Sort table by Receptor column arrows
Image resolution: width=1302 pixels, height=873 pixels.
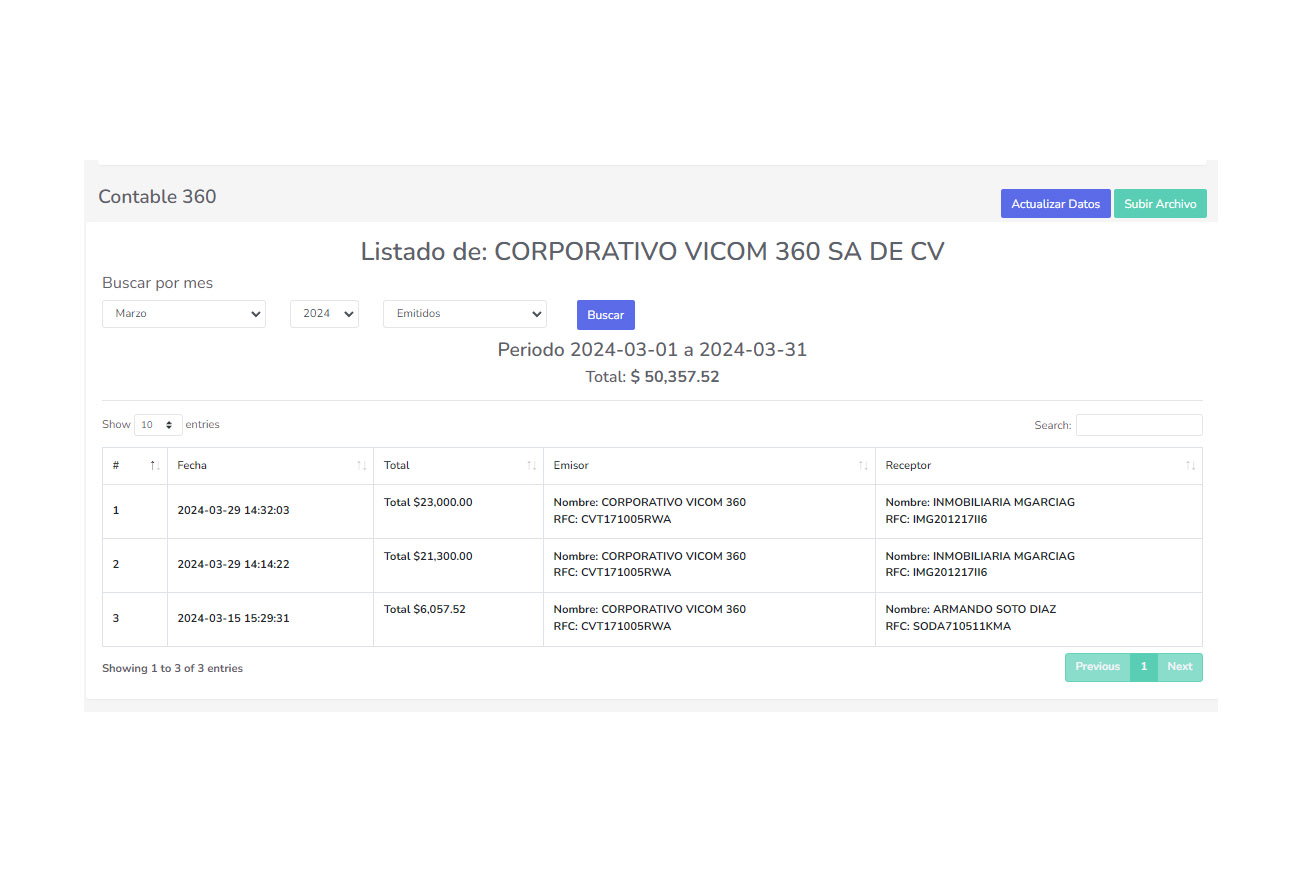[1190, 466]
